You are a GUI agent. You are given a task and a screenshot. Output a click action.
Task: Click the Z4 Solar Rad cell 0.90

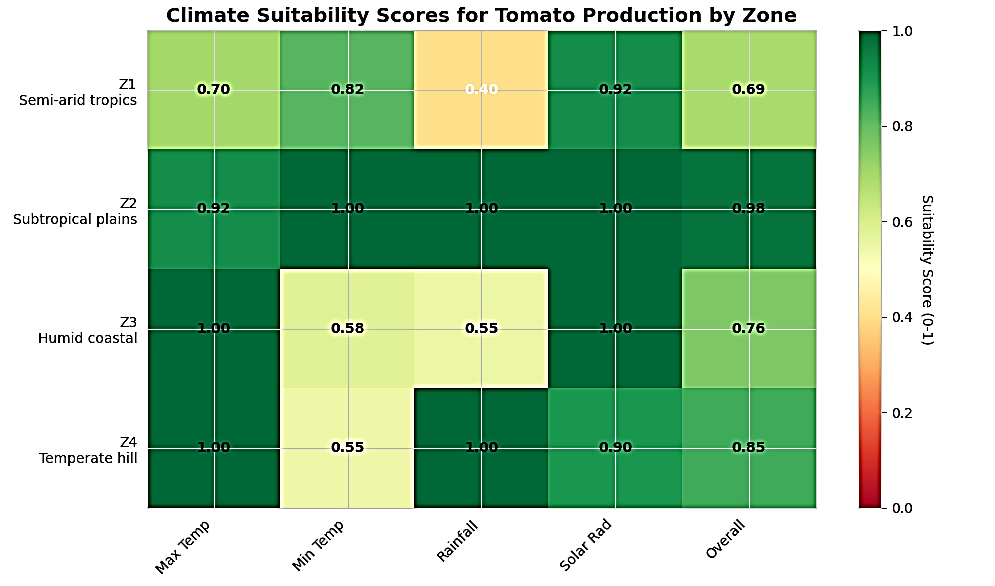(615, 447)
